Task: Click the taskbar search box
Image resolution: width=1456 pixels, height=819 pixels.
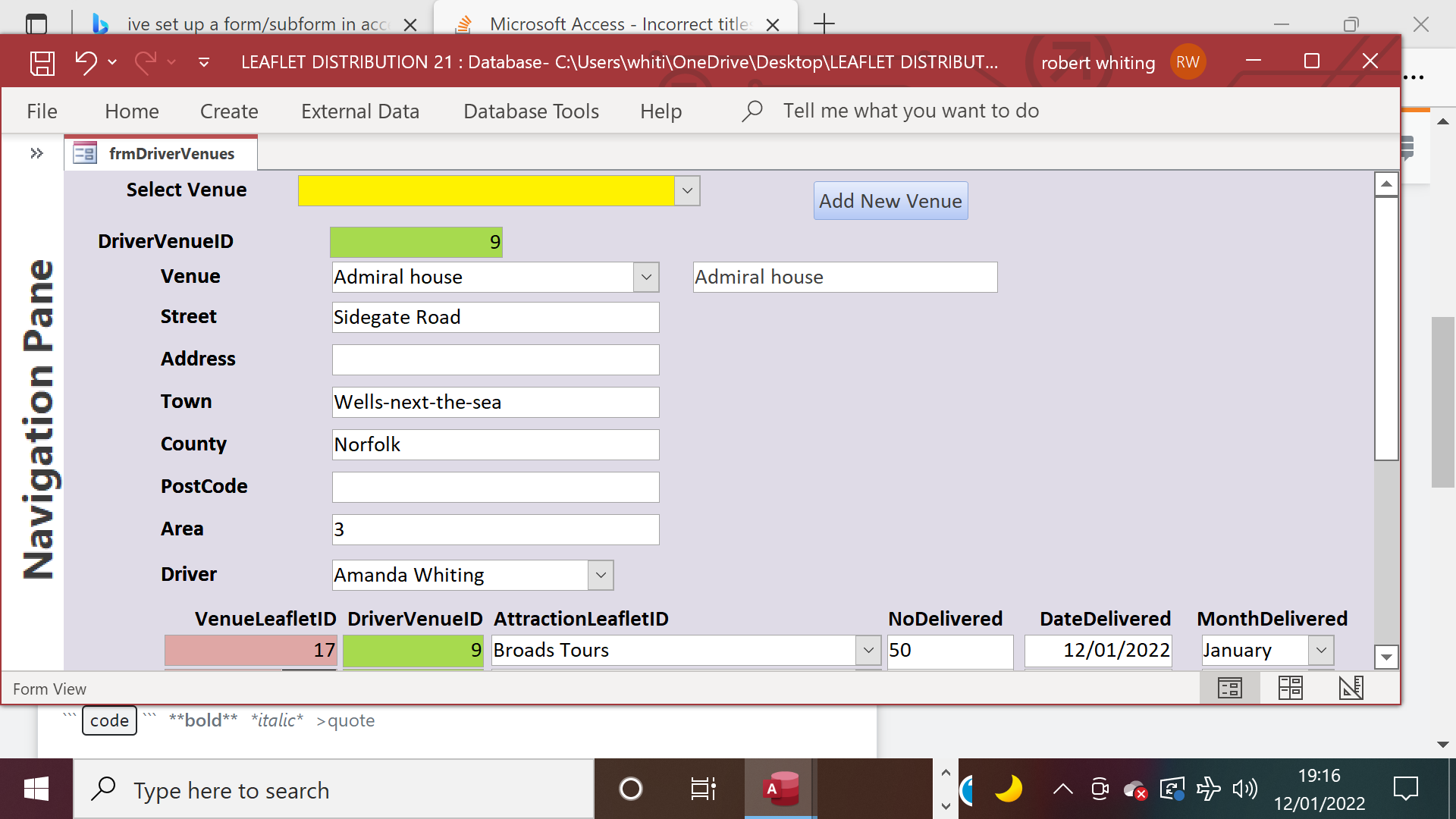Action: (334, 789)
